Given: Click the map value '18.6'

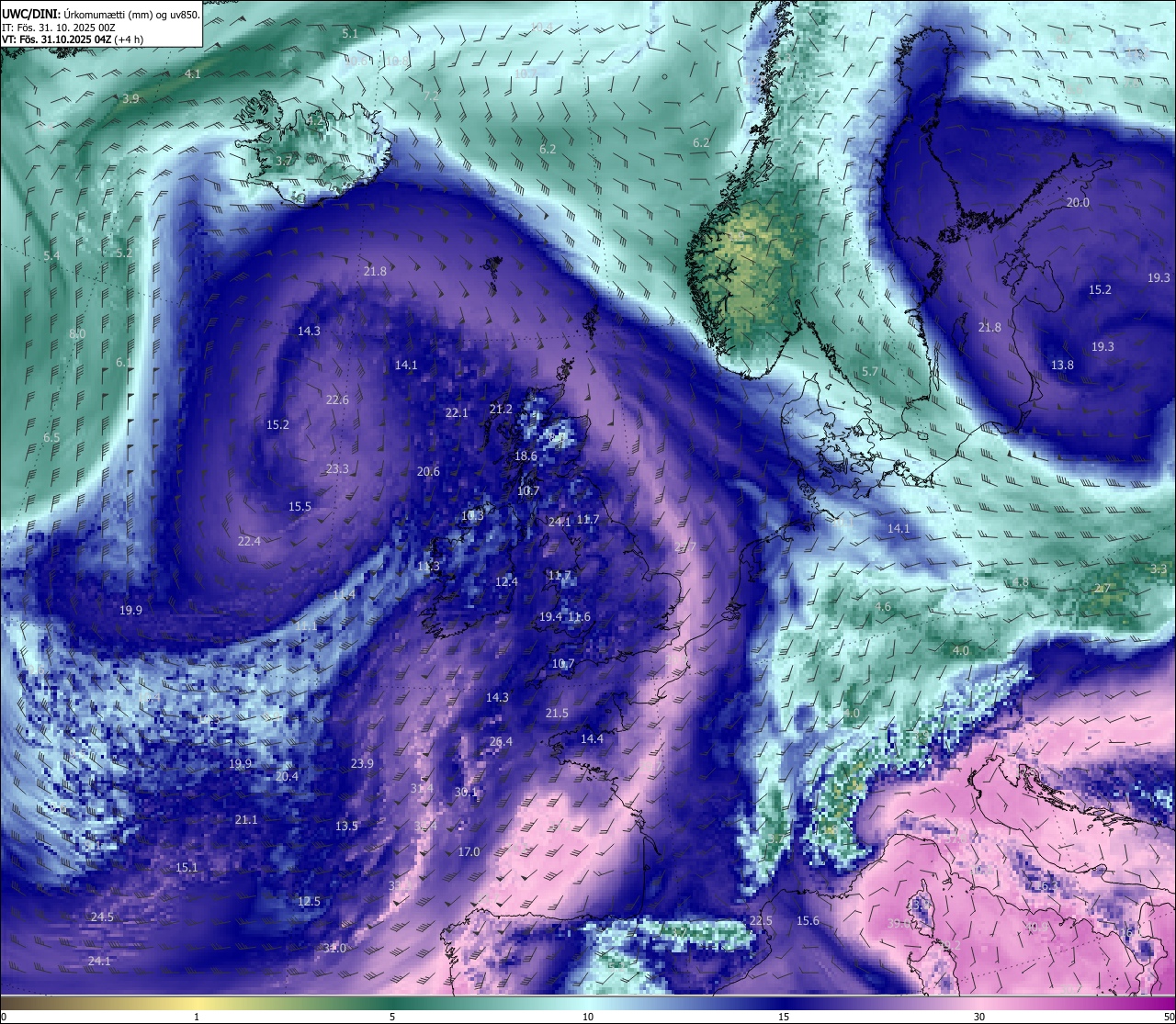Looking at the screenshot, I should coord(526,456).
